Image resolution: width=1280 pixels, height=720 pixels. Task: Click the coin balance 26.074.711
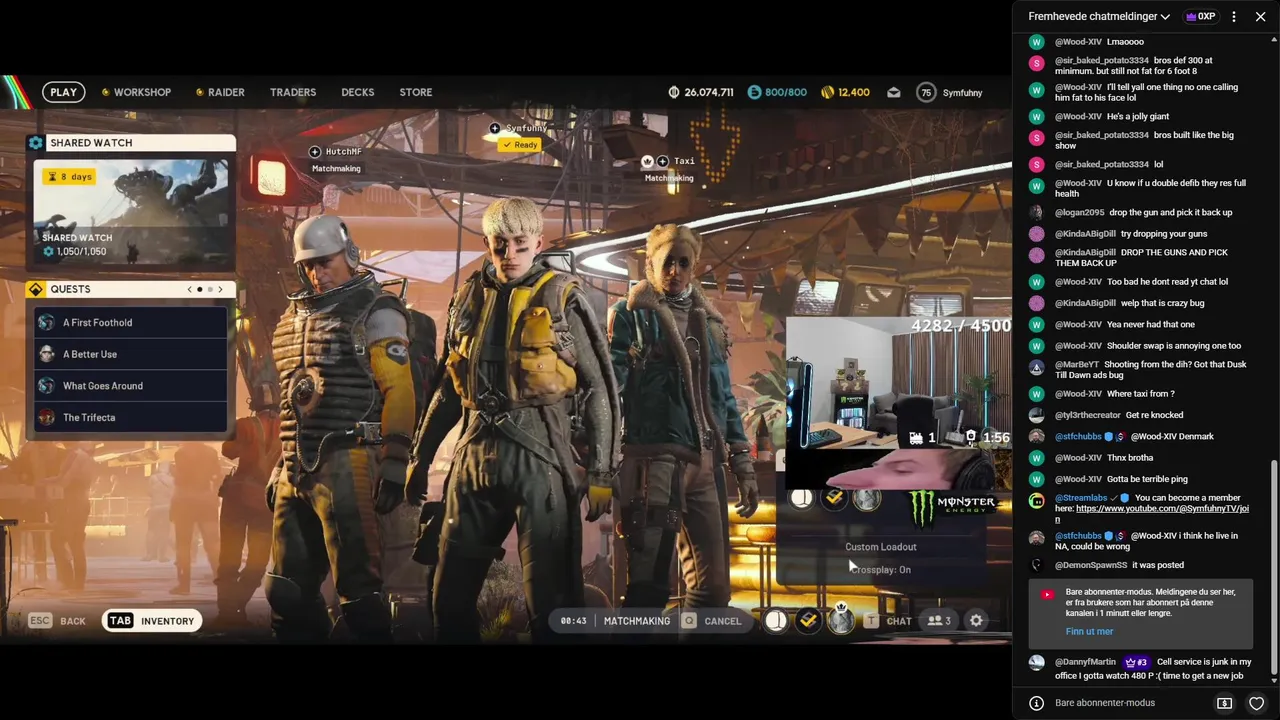(x=701, y=92)
